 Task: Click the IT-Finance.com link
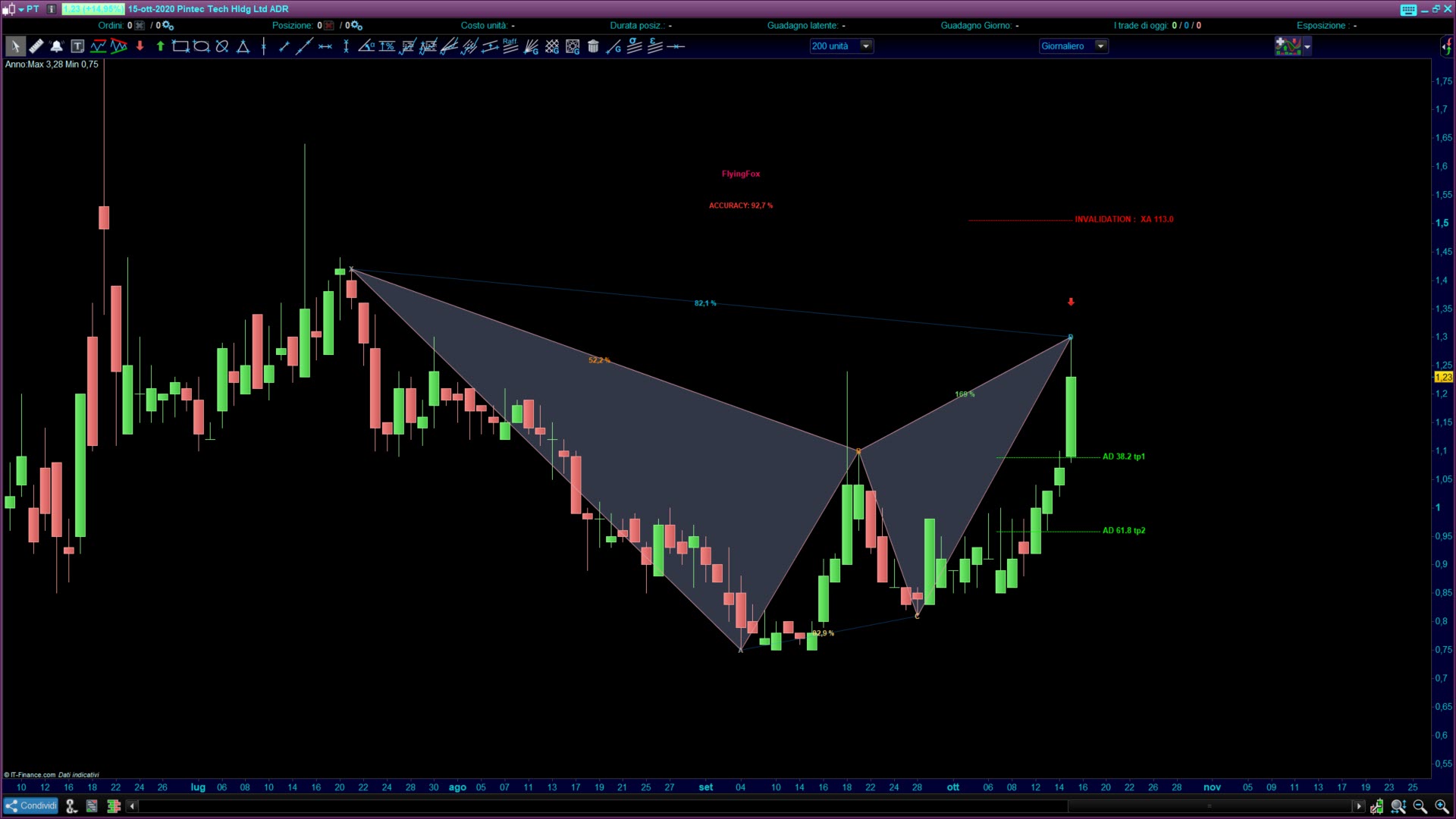[x=30, y=775]
